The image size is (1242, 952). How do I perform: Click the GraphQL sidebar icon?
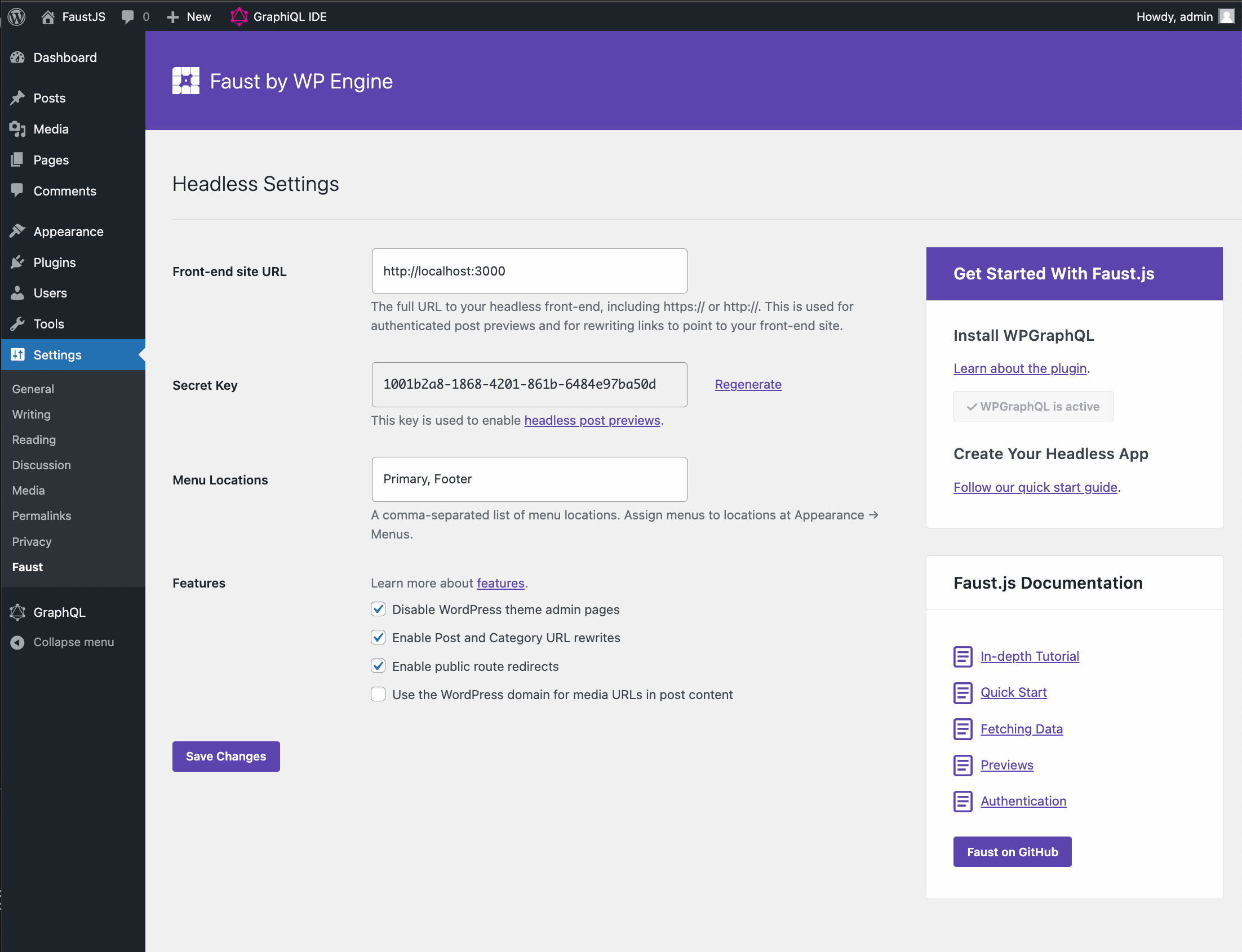[17, 612]
